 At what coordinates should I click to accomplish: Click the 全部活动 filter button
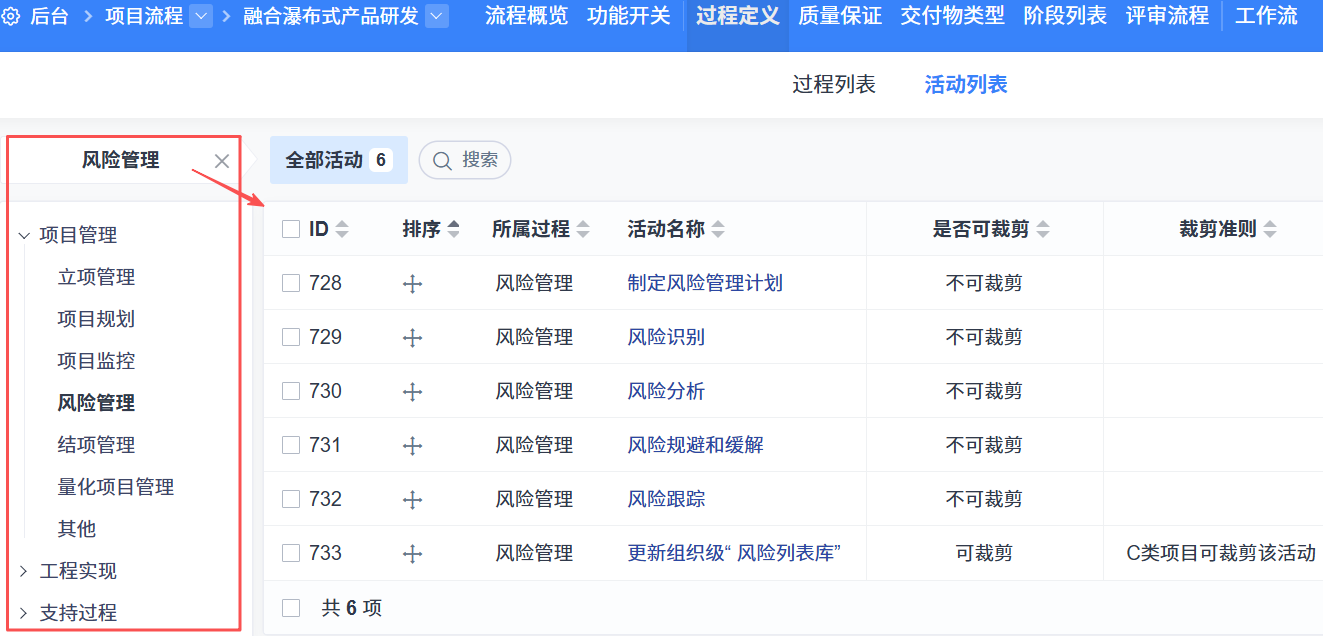click(x=338, y=160)
